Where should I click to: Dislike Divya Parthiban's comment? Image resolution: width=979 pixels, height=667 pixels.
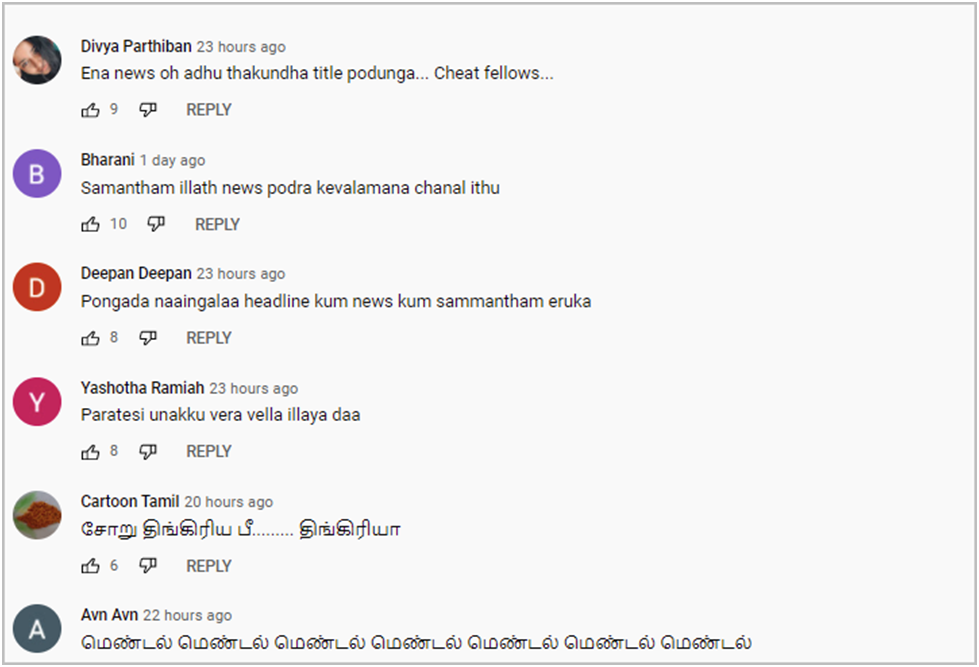click(x=148, y=110)
